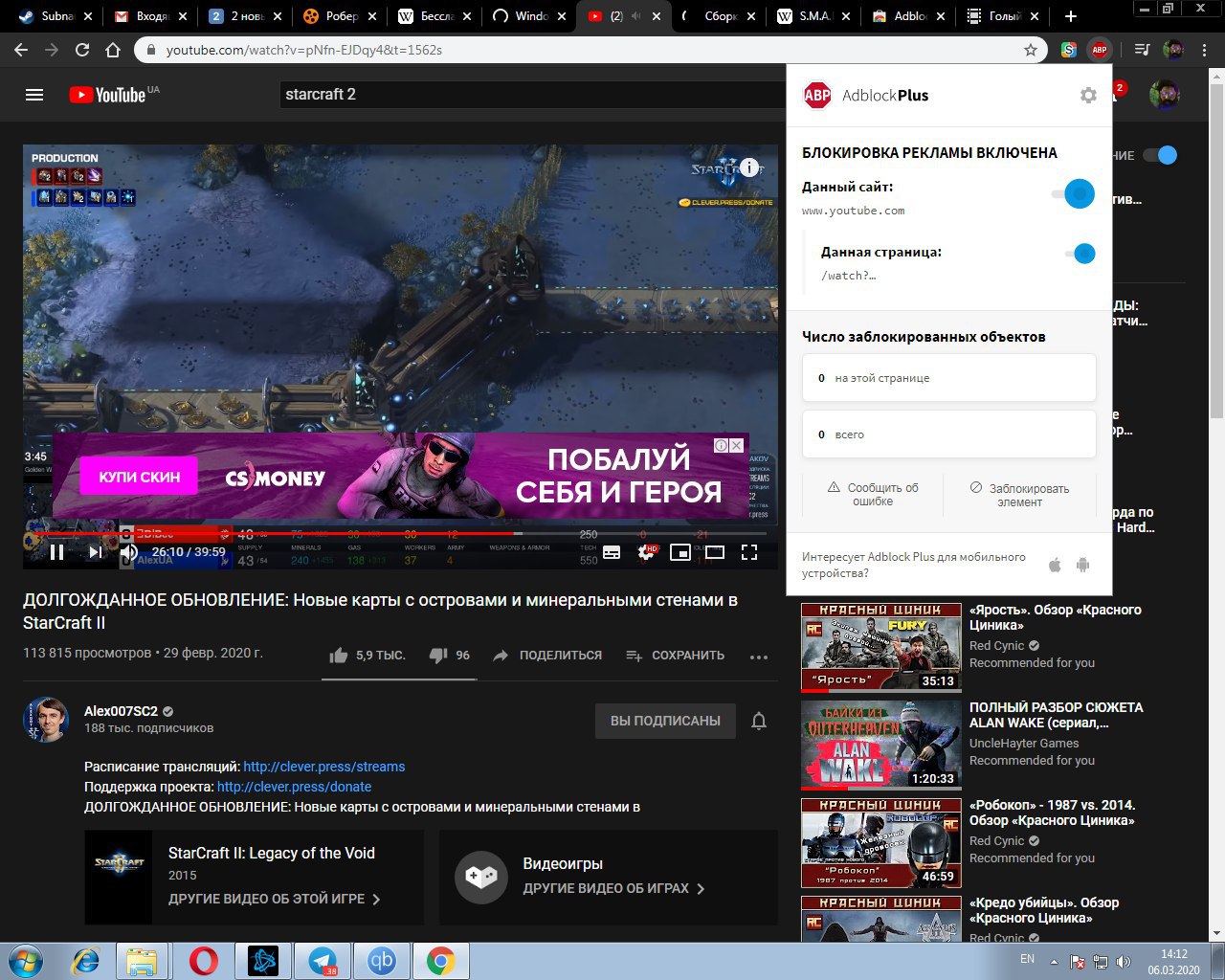Viewport: 1225px width, 980px height.
Task: Open video player quality settings gear
Action: pyautogui.click(x=648, y=552)
